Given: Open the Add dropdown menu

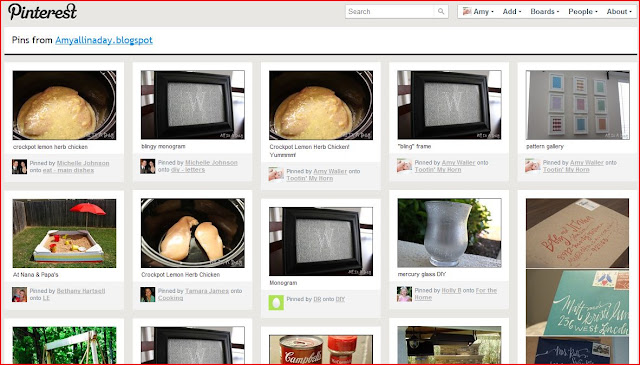Looking at the screenshot, I should point(512,11).
